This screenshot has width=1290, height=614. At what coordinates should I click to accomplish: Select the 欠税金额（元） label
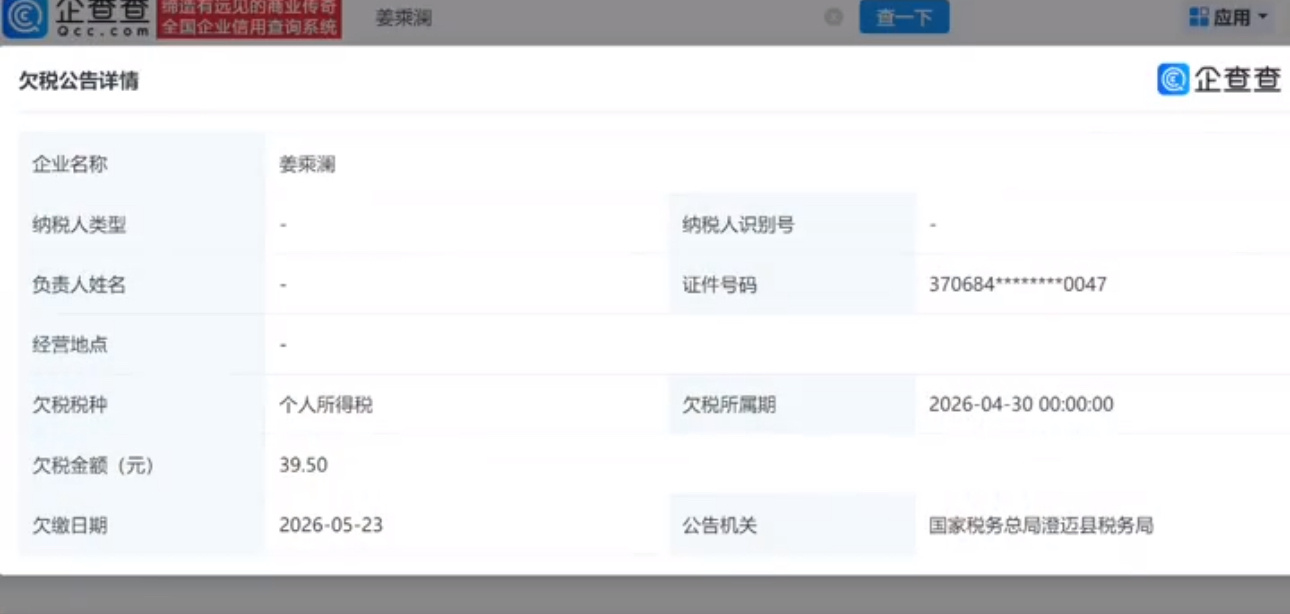pos(93,465)
